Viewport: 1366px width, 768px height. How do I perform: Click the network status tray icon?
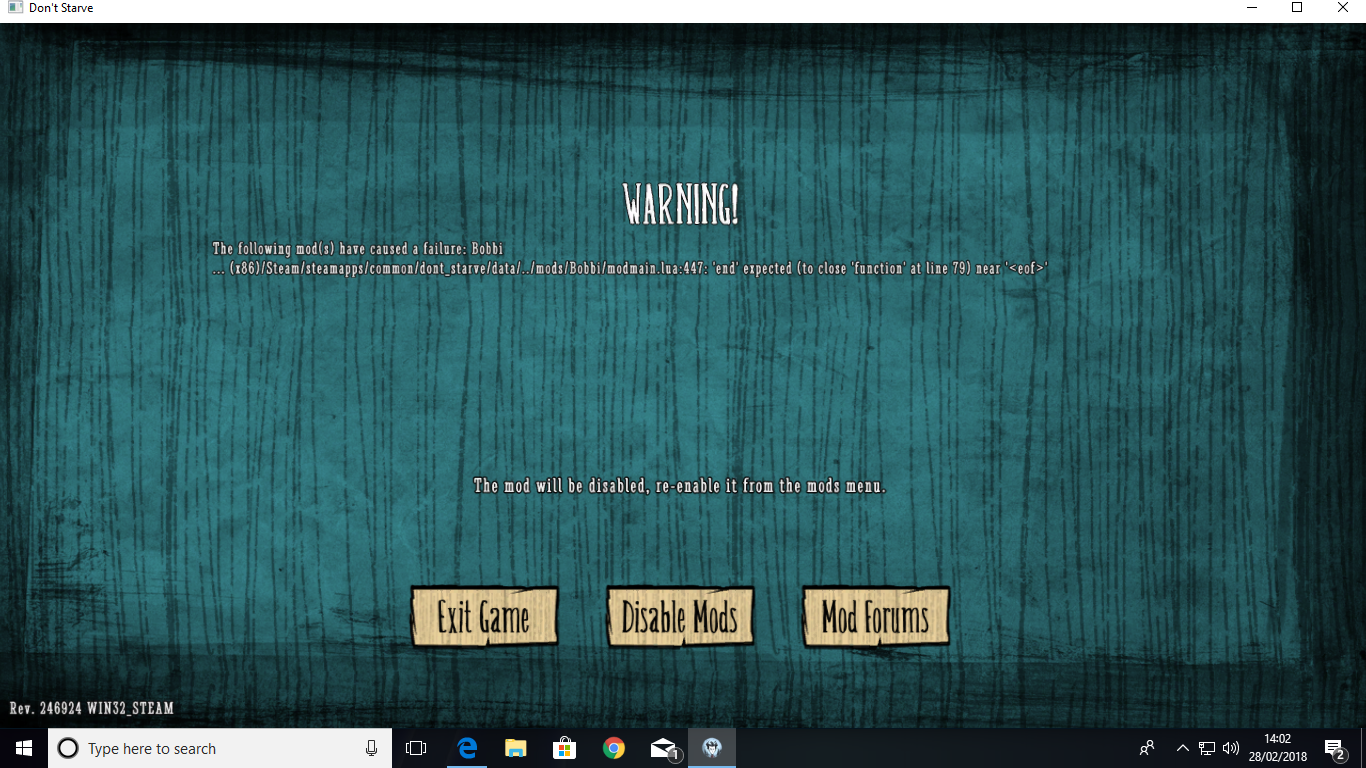(x=1207, y=748)
